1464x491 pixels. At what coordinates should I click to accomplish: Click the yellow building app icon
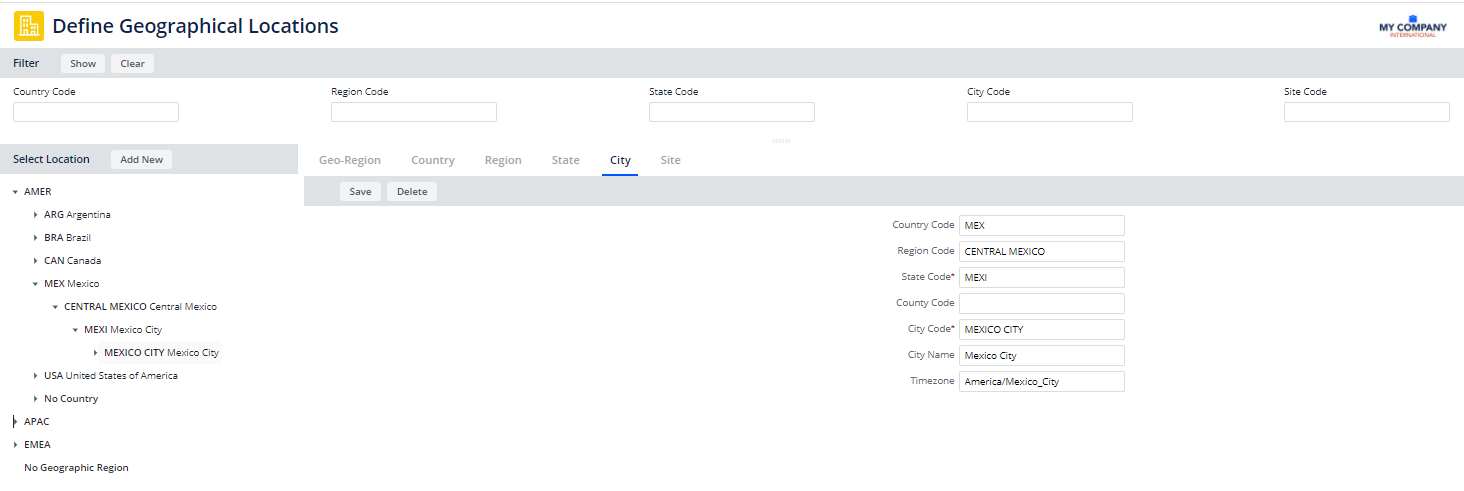click(x=28, y=26)
